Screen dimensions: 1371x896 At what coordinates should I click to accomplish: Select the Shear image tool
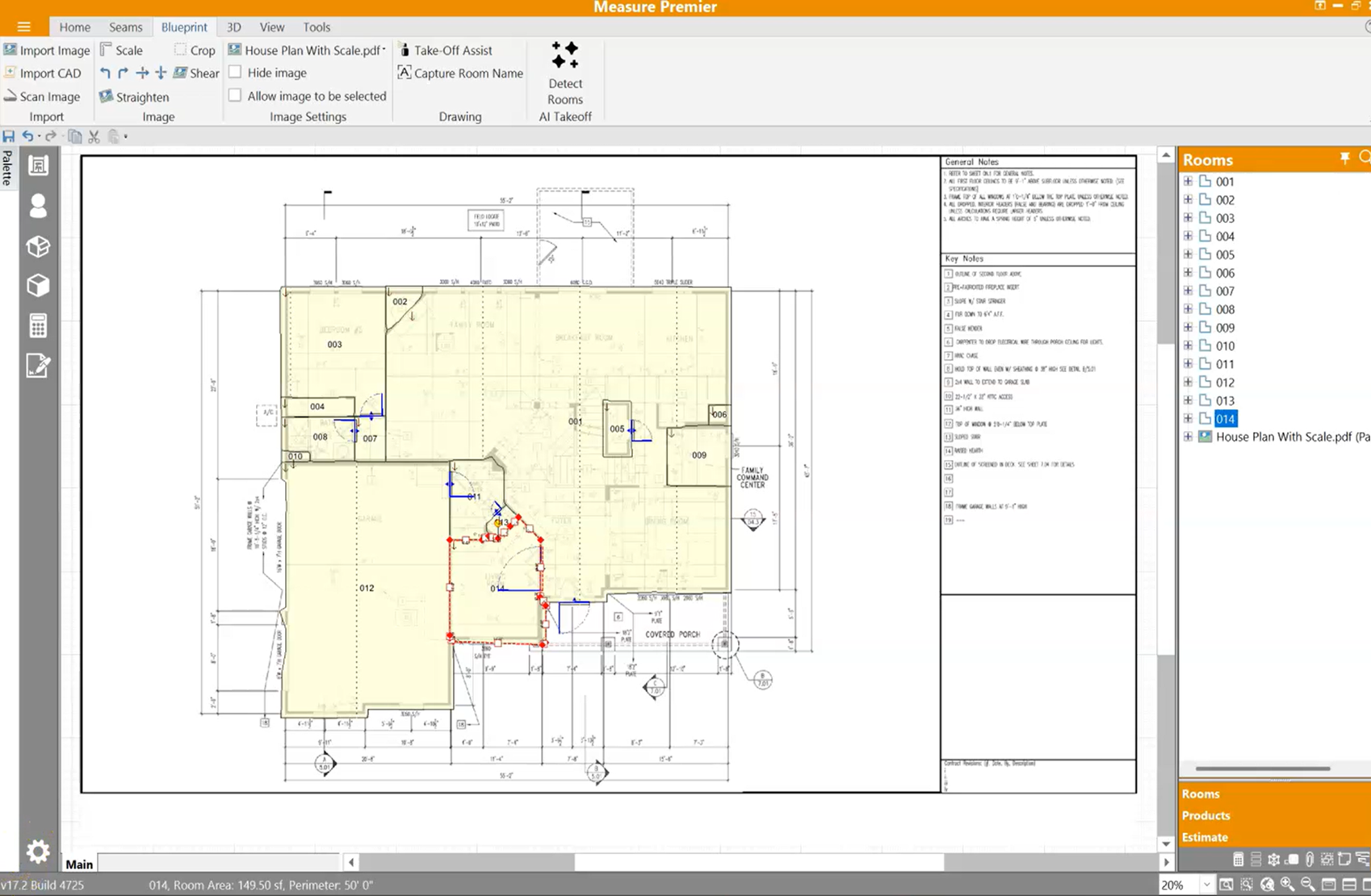[x=198, y=73]
